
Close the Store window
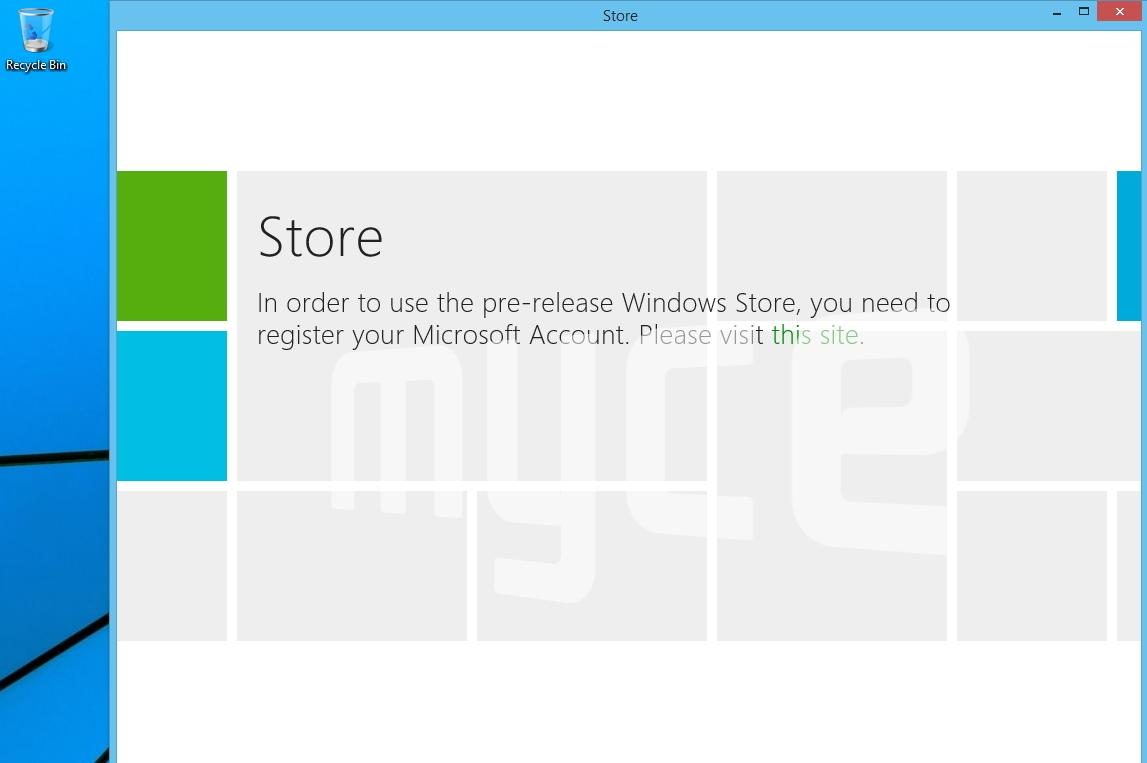click(x=1119, y=11)
